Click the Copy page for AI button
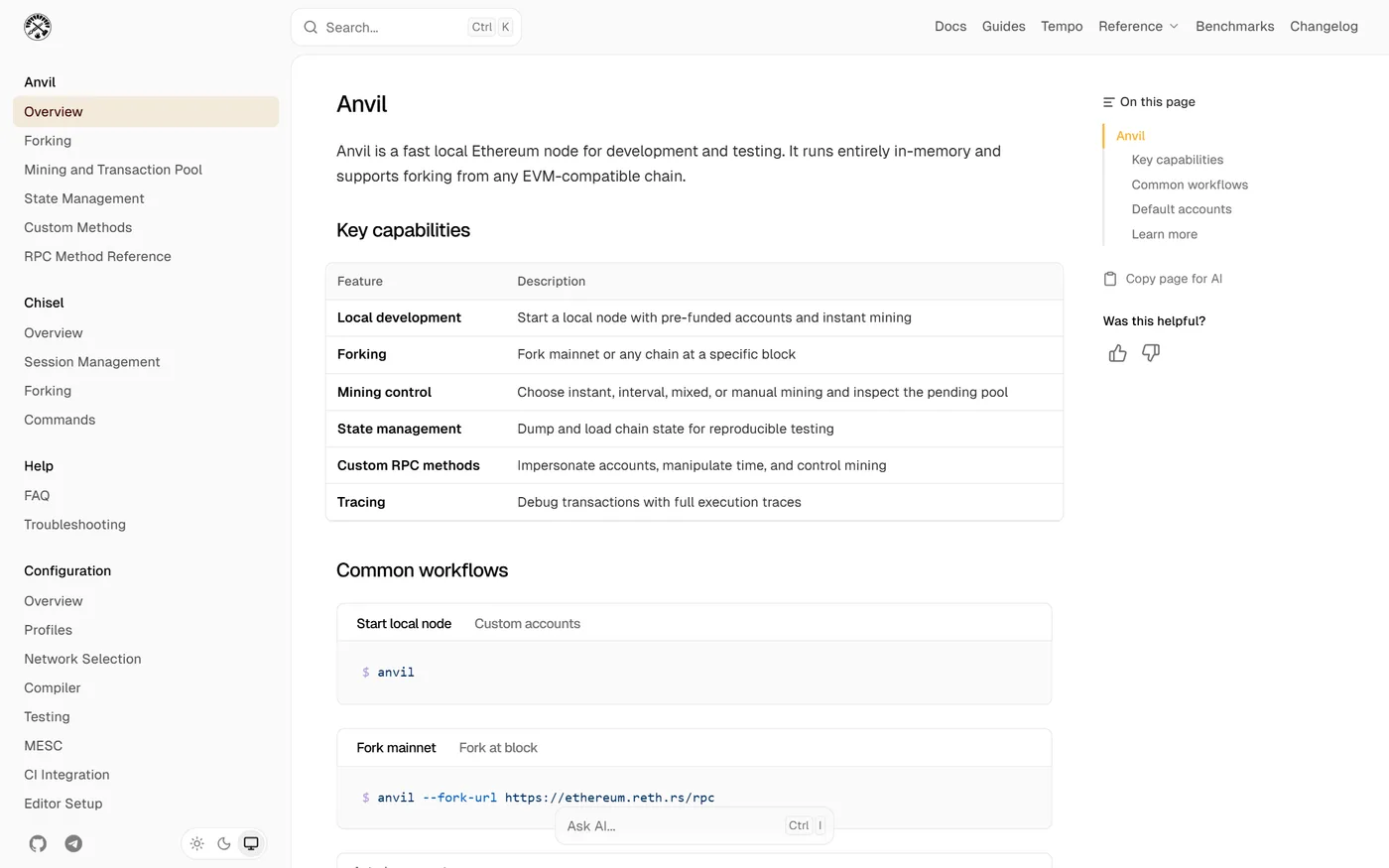The width and height of the screenshot is (1389, 868). [1163, 279]
